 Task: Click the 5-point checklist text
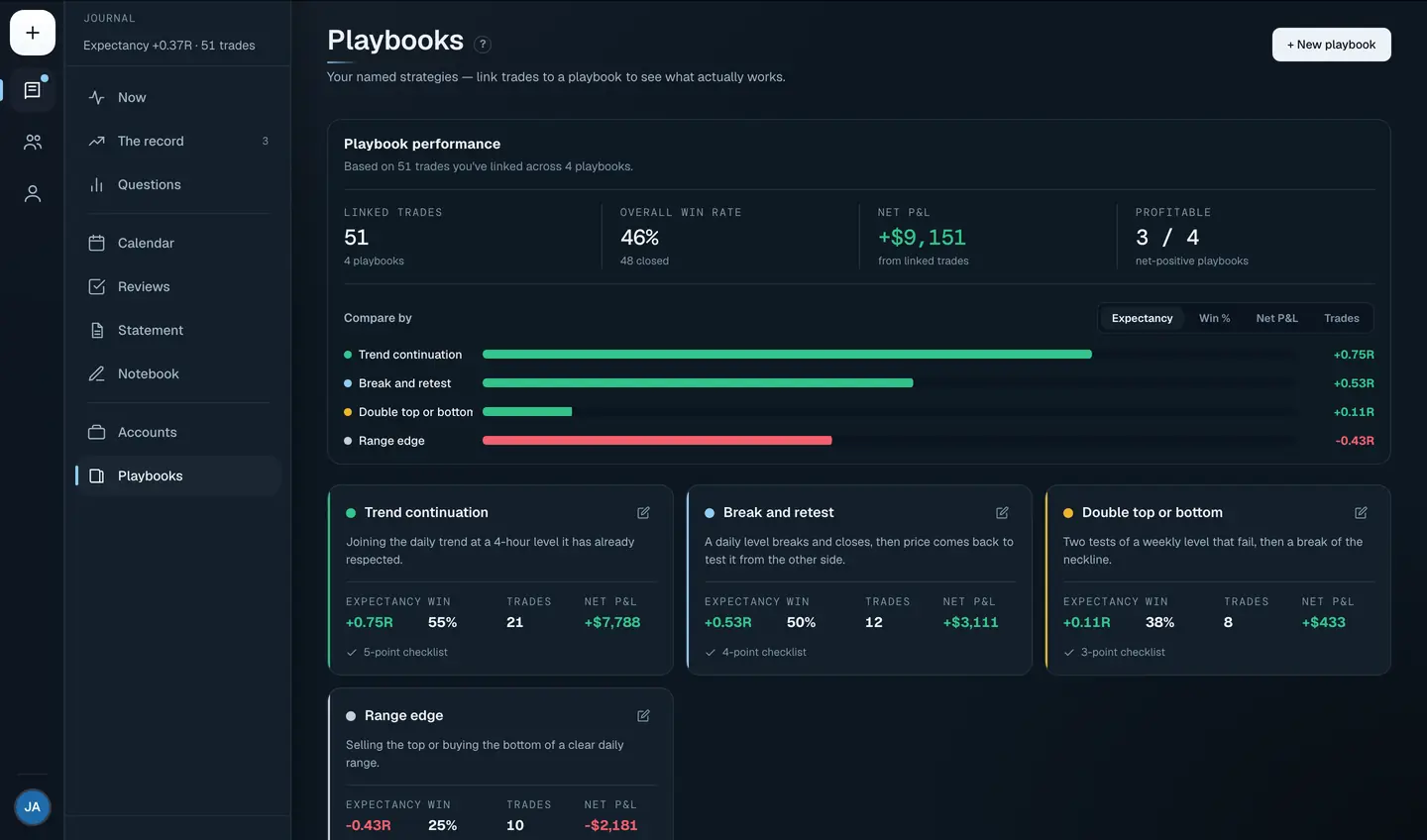(405, 652)
